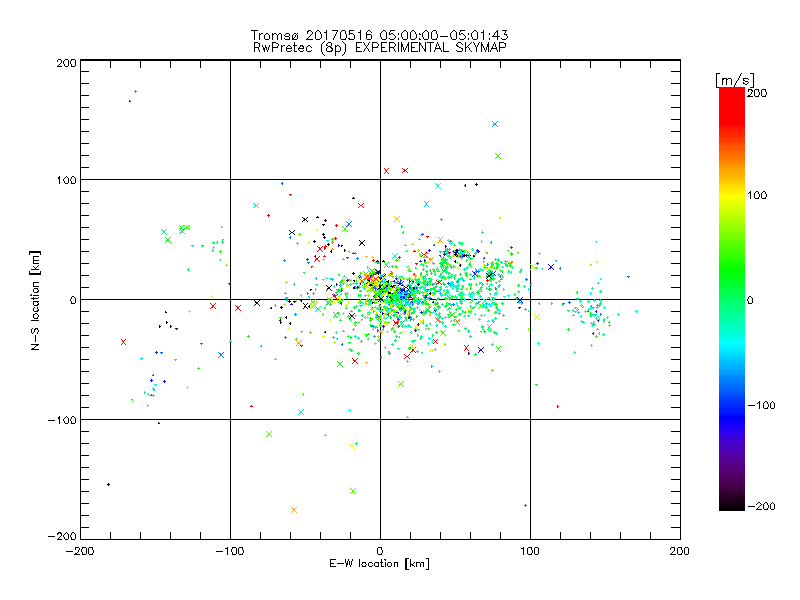Click the colorbar tick label '-200'
Image resolution: width=800 pixels, height=600 pixels.
coord(761,506)
